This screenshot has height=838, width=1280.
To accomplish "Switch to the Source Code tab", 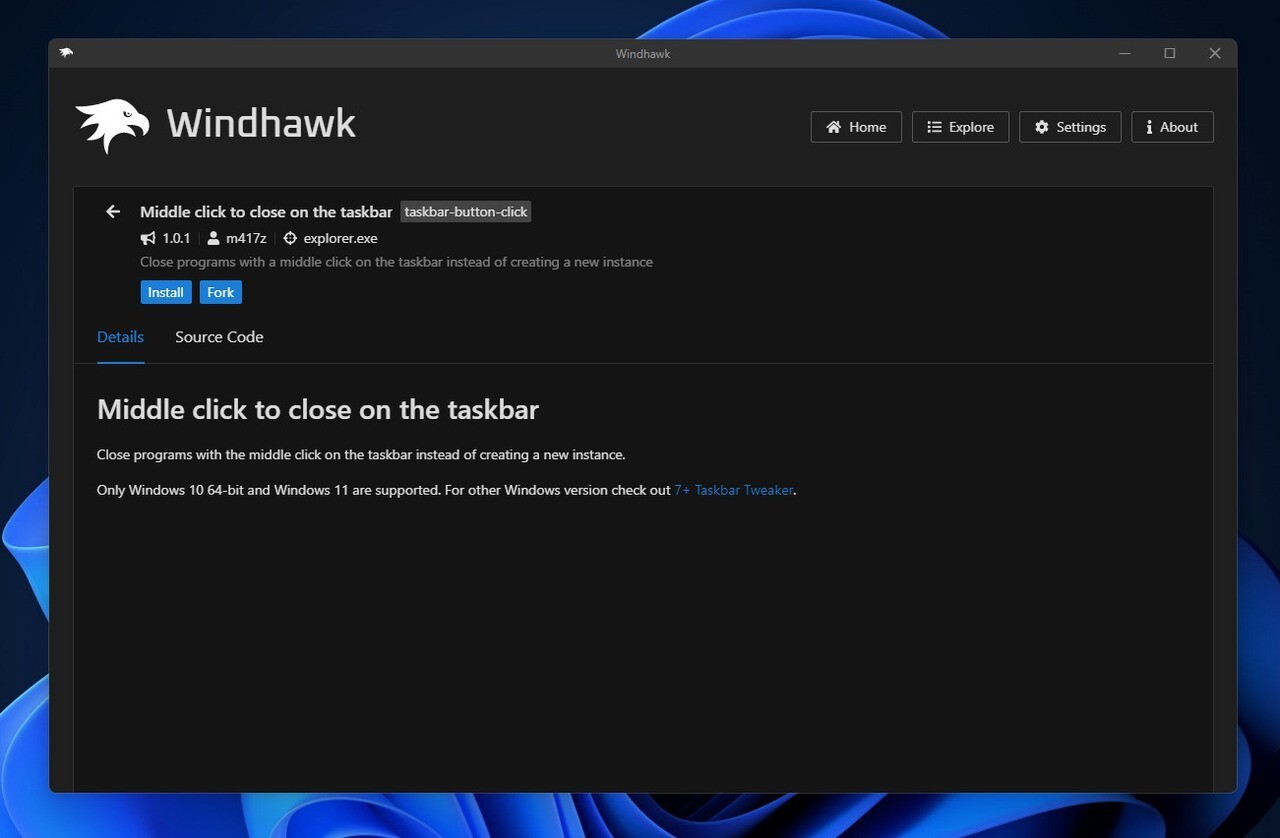I will (219, 337).
